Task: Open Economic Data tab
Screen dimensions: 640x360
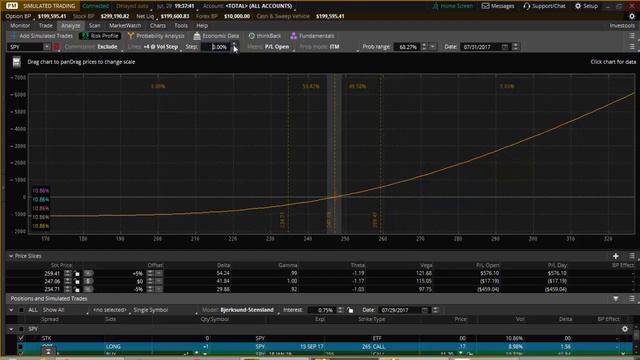Action: pyautogui.click(x=216, y=36)
